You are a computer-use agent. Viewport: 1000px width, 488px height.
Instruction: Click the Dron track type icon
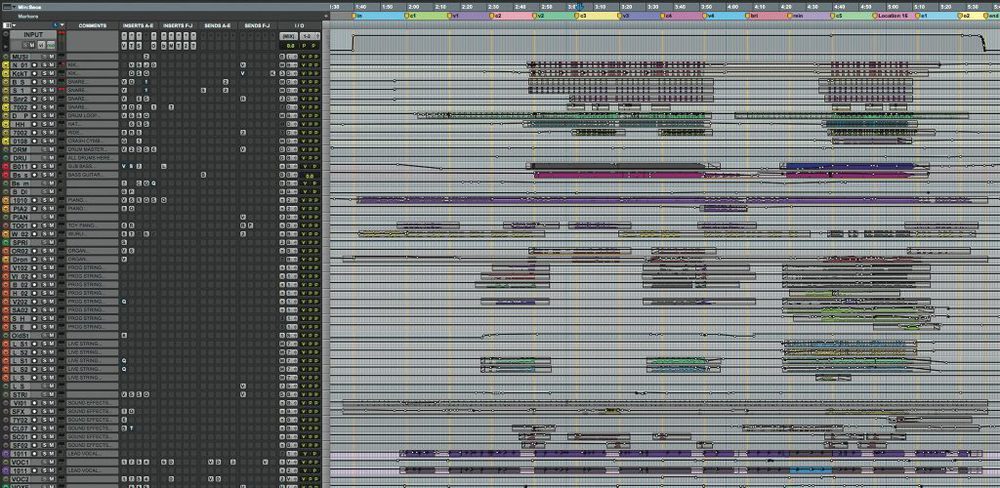(x=6, y=259)
